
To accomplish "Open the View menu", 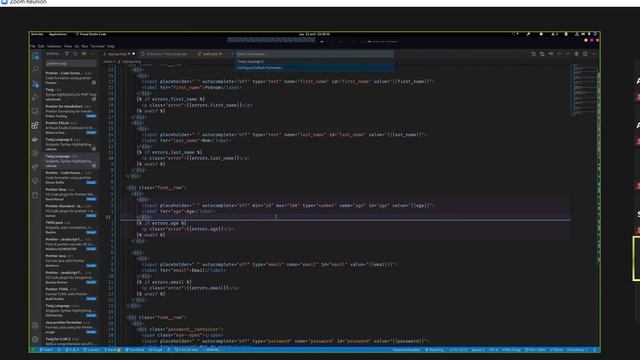I will pyautogui.click(x=68, y=46).
